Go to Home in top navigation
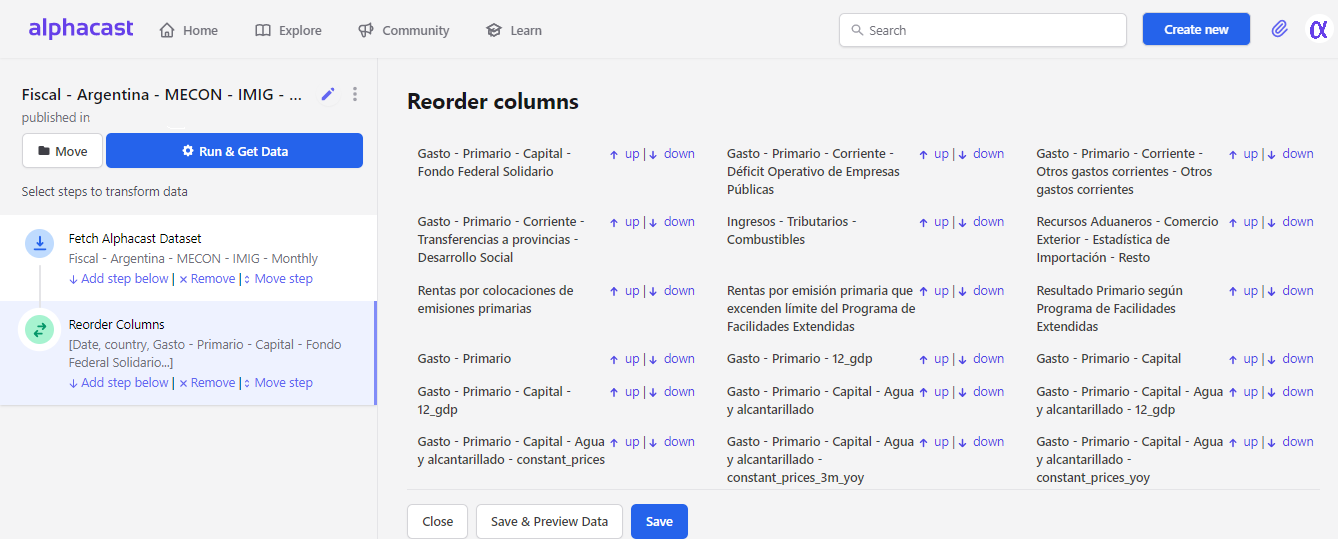Screen dimensions: 1338x539 tap(189, 30)
